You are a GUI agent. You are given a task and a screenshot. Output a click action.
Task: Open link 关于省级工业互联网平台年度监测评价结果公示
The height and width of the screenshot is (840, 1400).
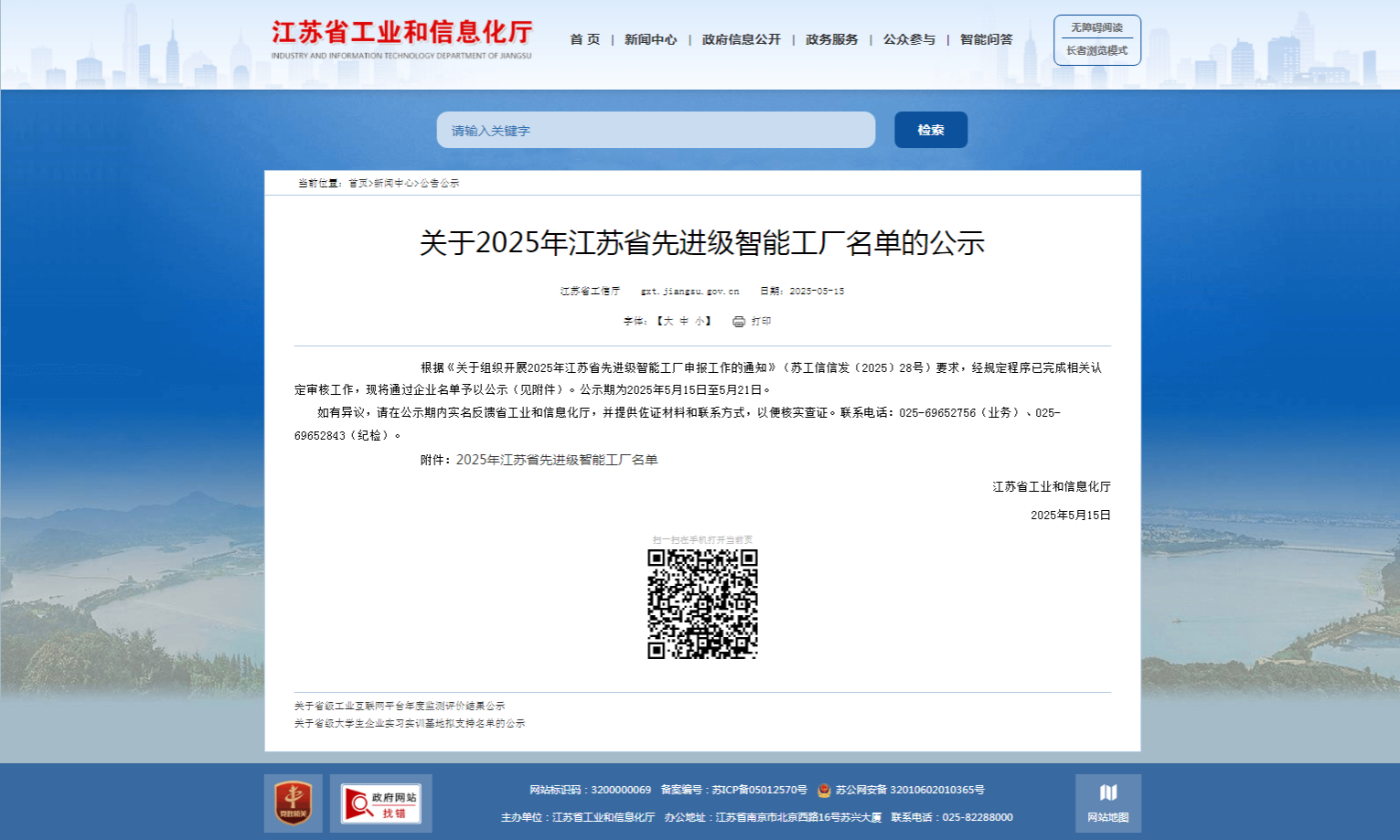[399, 704]
